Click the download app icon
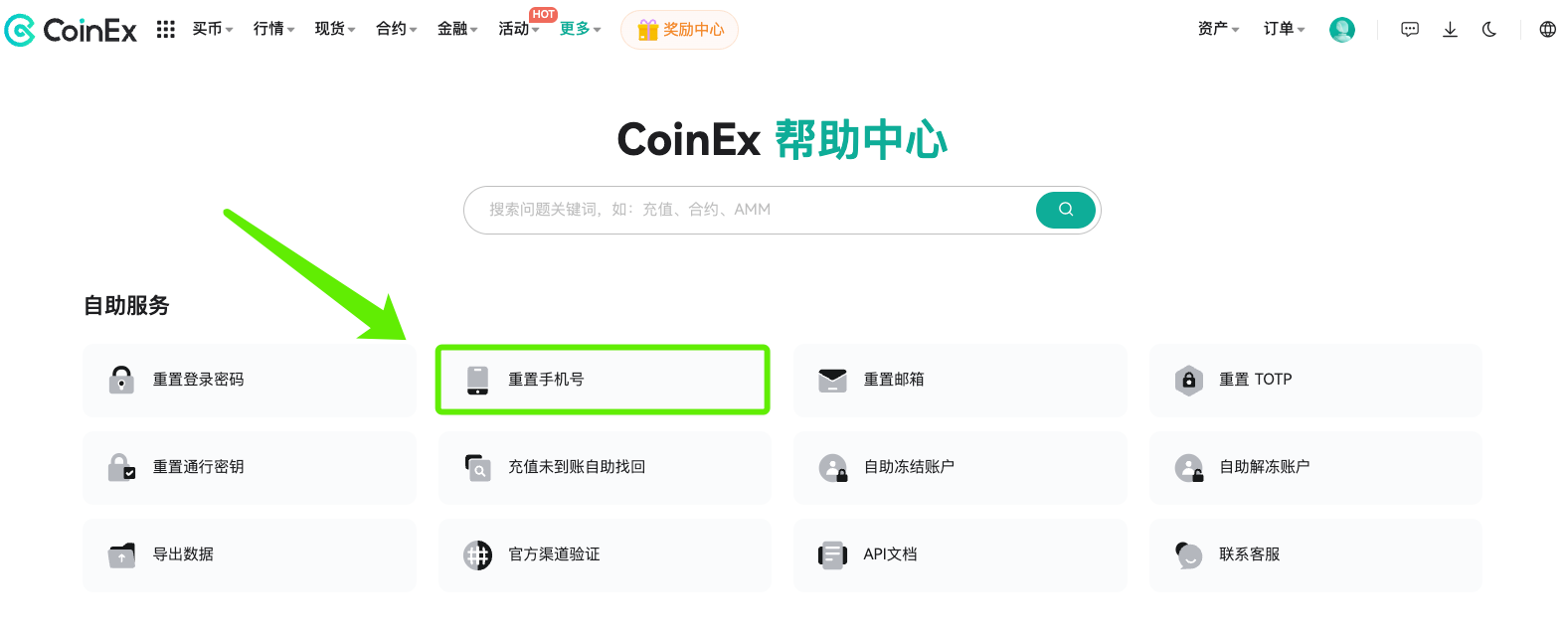 1450,30
